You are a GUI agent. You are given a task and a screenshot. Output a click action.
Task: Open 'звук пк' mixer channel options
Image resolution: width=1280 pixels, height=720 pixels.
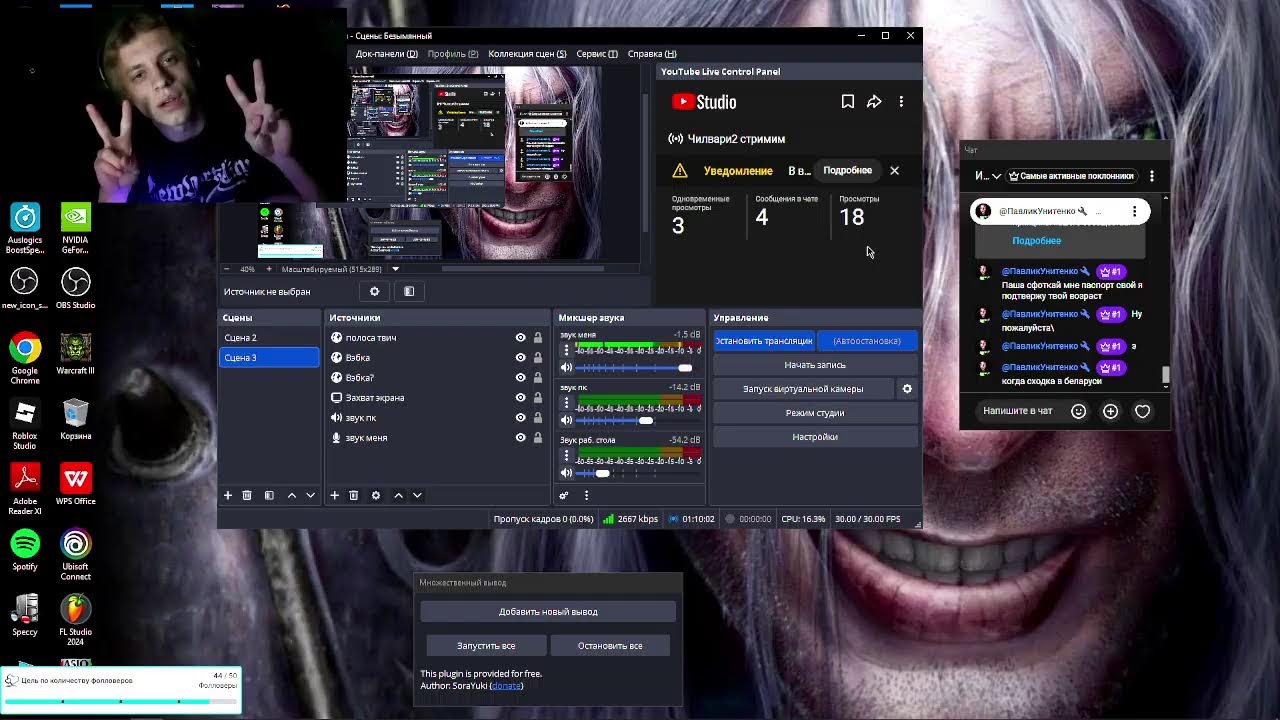[x=567, y=402]
